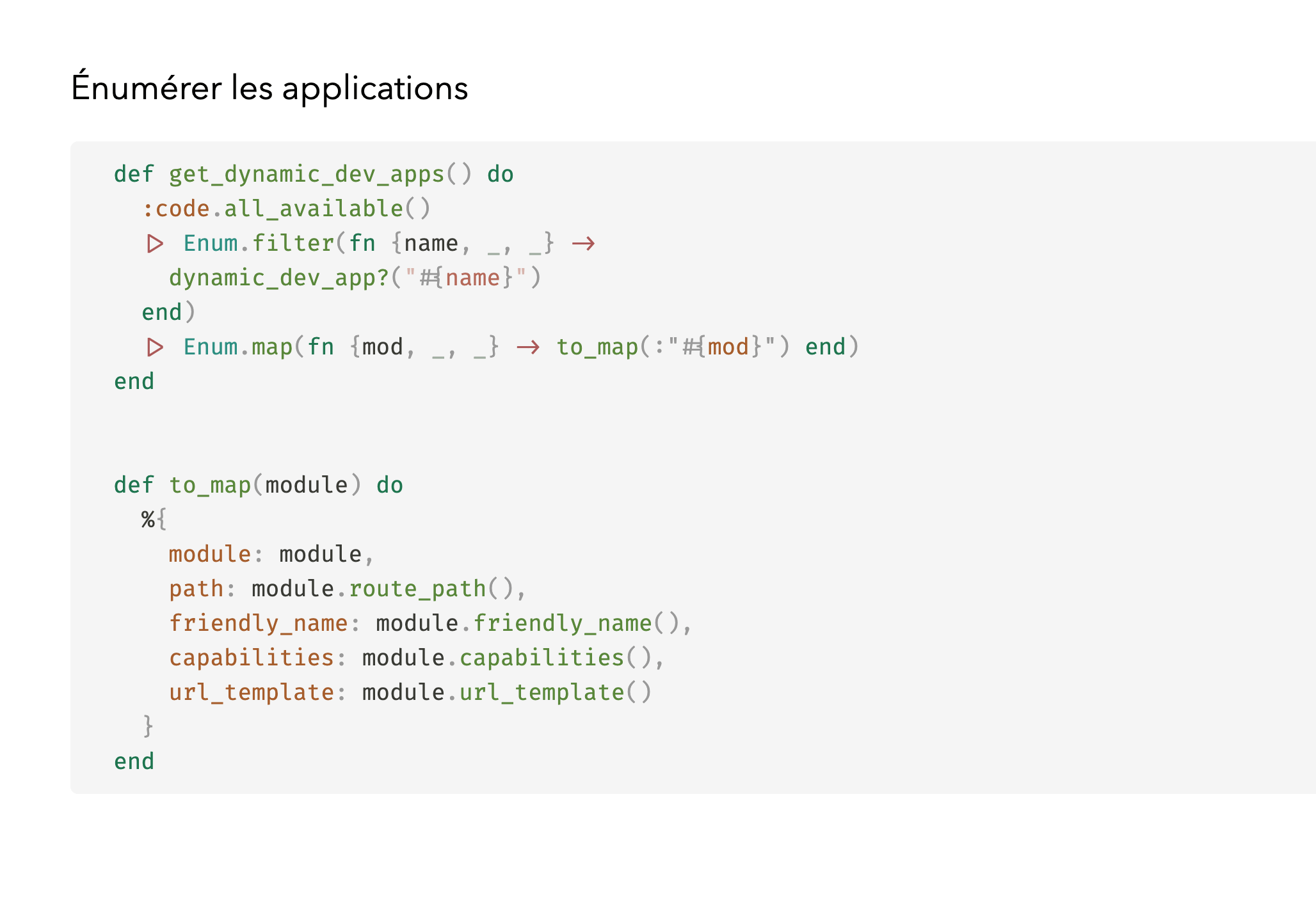Click the "def to_map(module) do" line

point(259,485)
